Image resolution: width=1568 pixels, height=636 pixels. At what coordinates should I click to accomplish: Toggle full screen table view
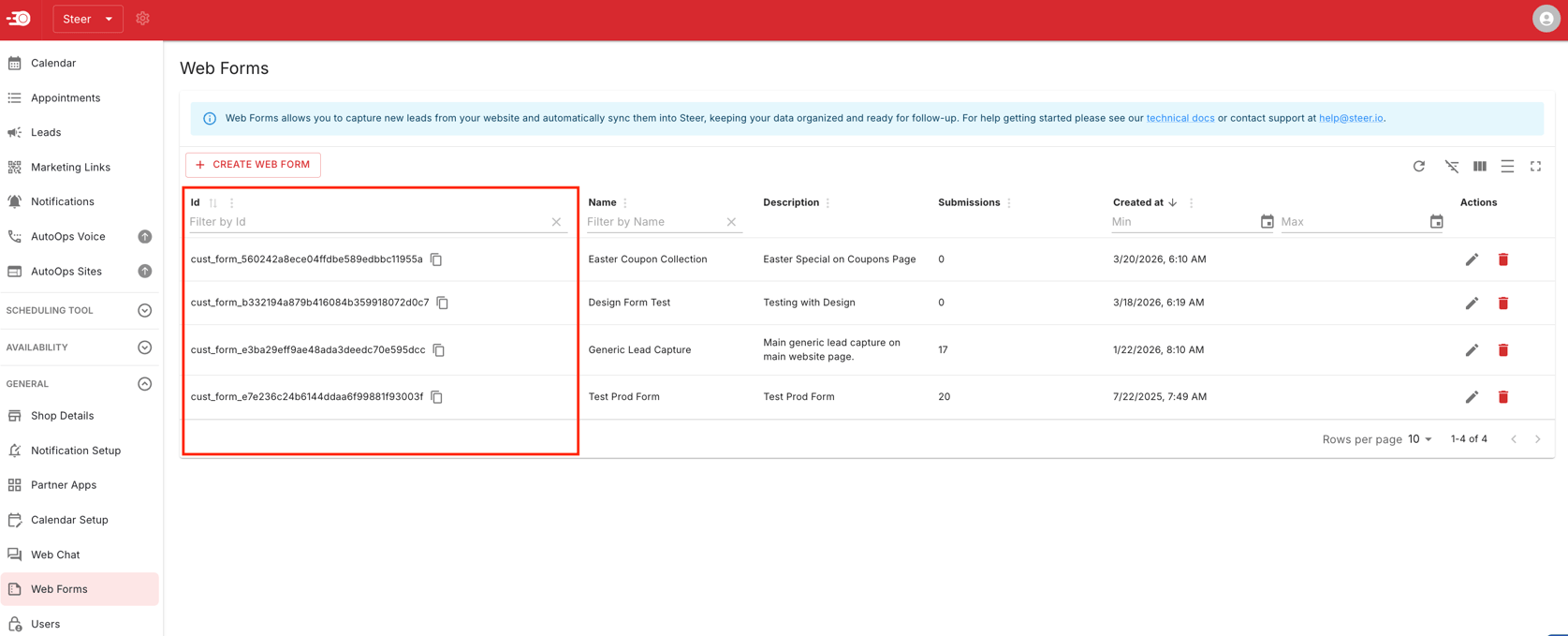click(1535, 167)
